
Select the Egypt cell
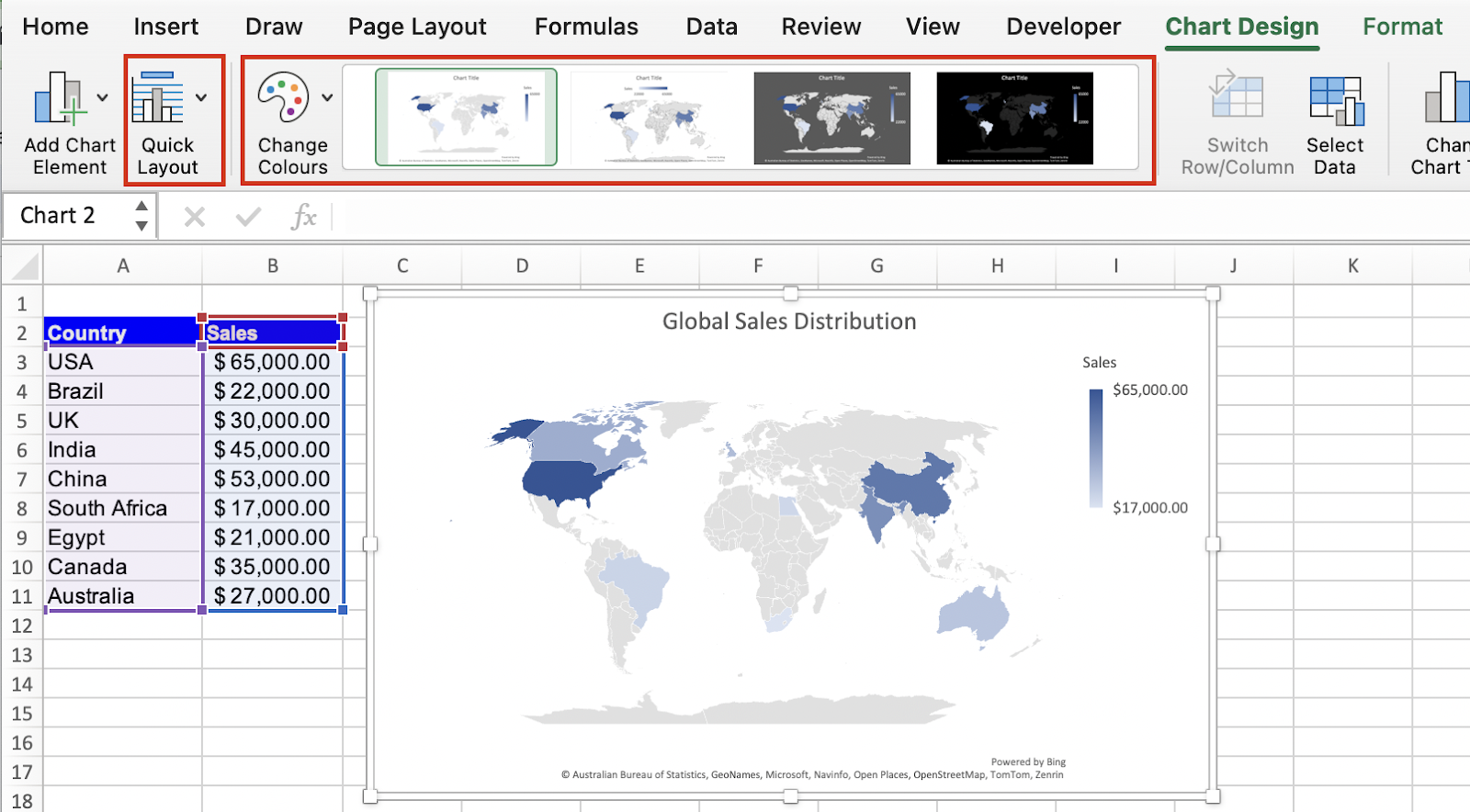[x=123, y=537]
